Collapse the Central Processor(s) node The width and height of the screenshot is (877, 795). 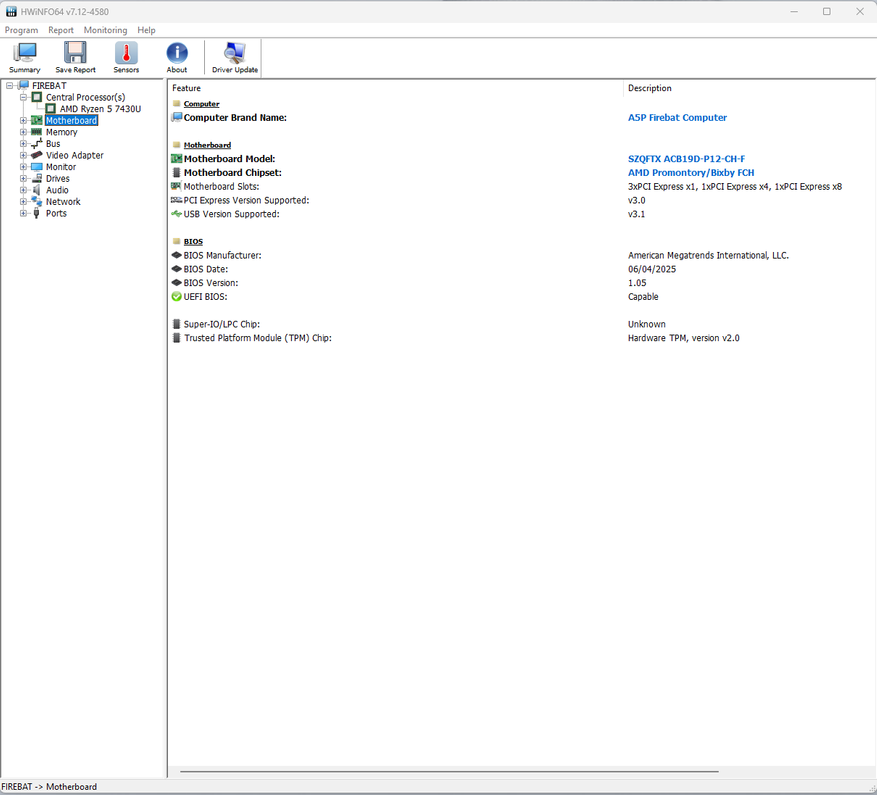(x=23, y=97)
